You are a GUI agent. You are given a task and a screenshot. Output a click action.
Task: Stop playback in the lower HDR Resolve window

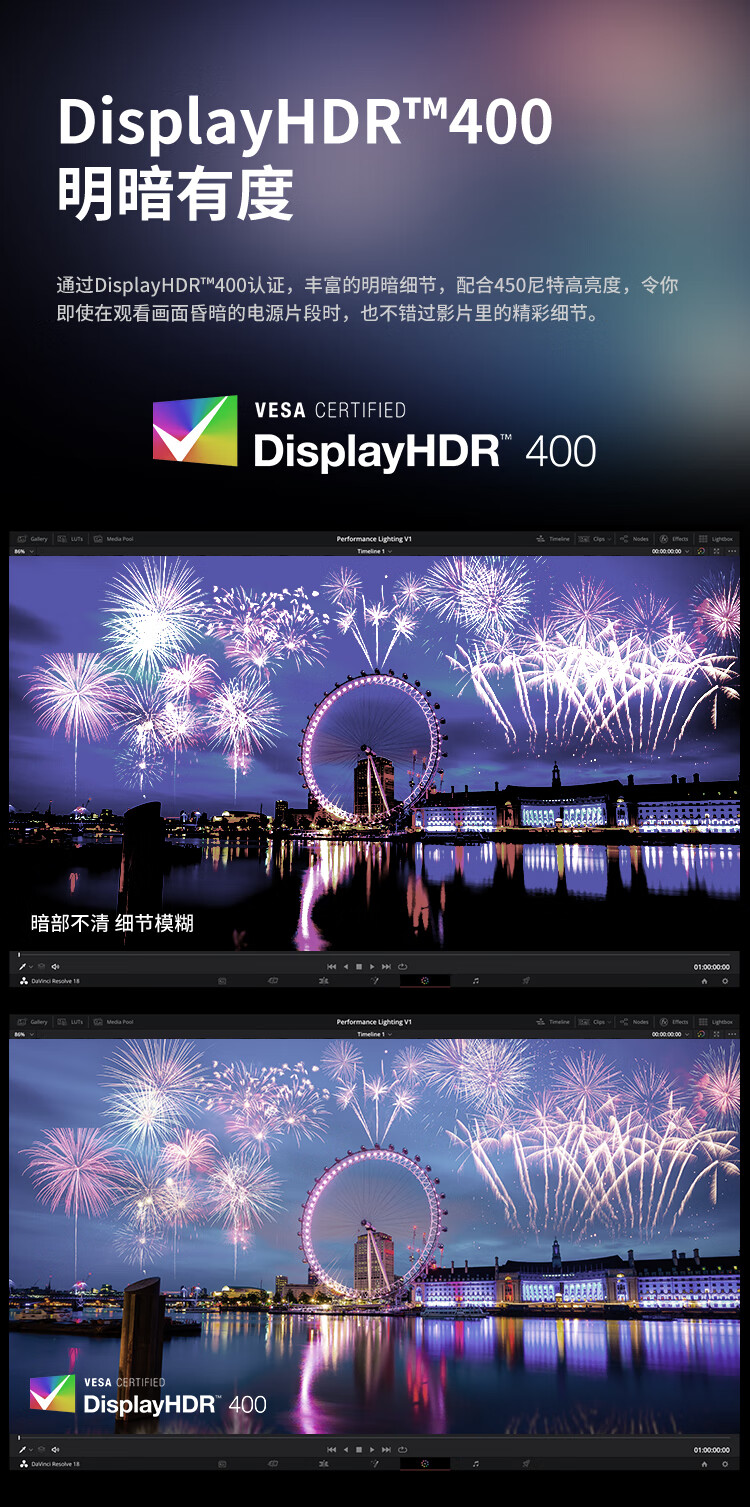pyautogui.click(x=359, y=1450)
